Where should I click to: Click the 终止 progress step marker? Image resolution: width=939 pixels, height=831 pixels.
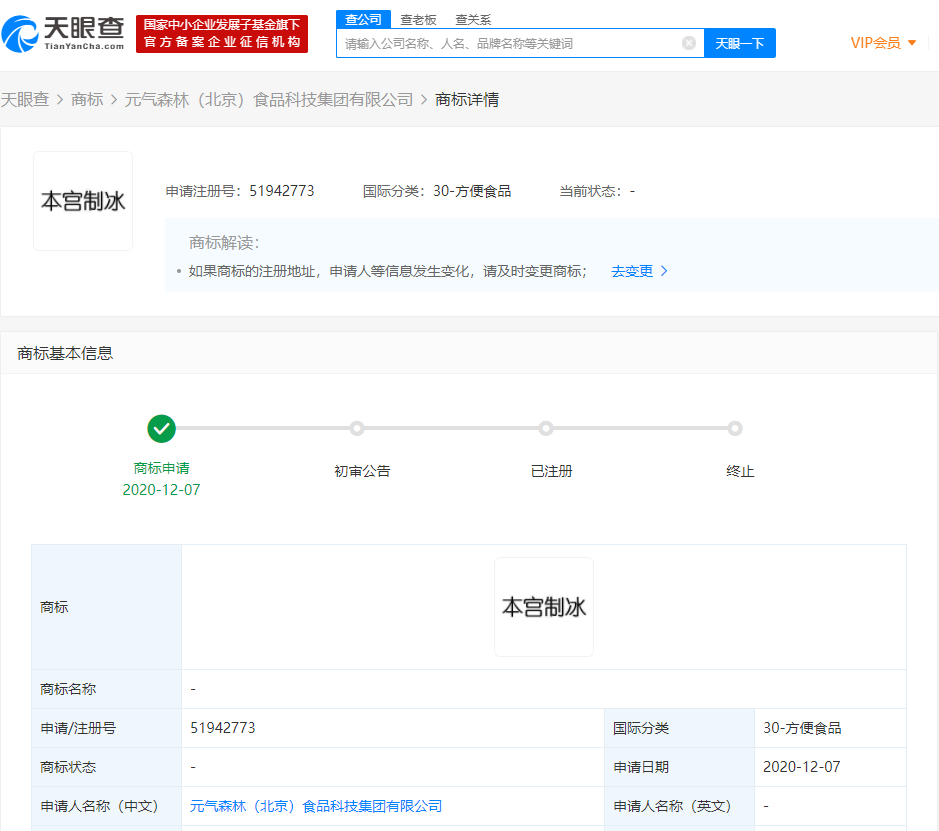735,429
